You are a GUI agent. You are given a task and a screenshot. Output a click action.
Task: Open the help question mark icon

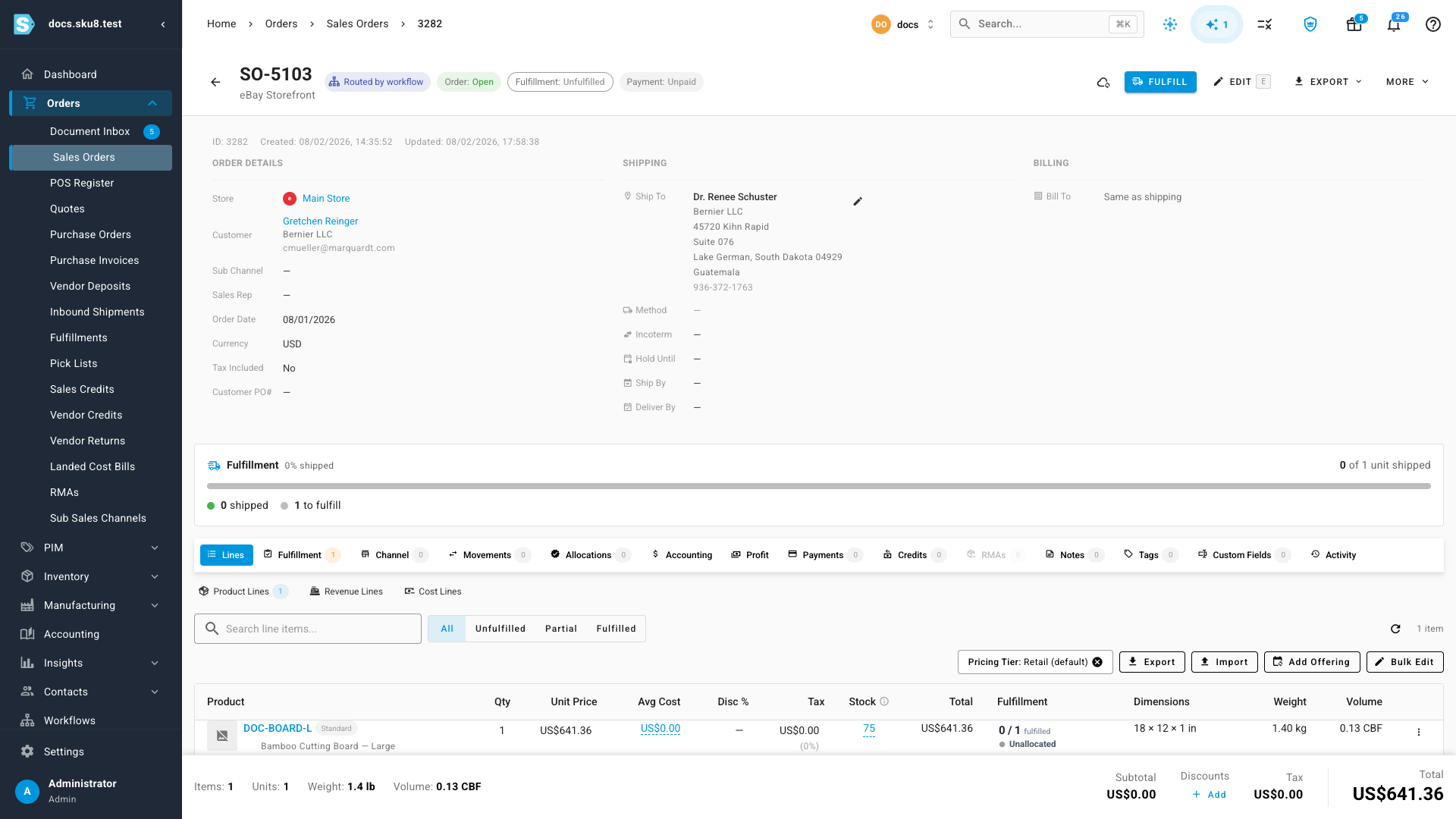coord(1432,24)
